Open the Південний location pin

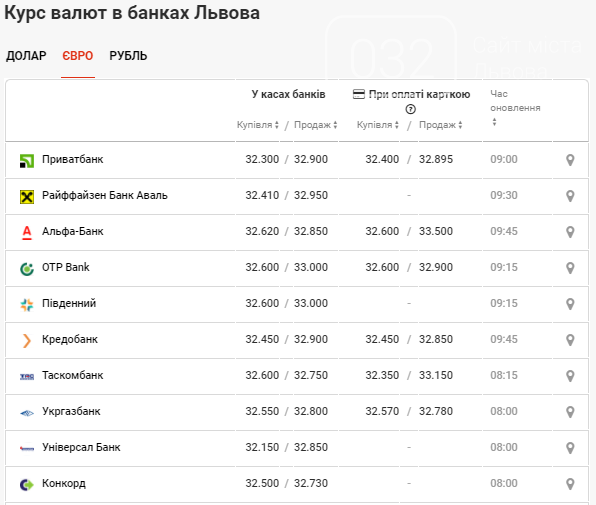pos(570,304)
